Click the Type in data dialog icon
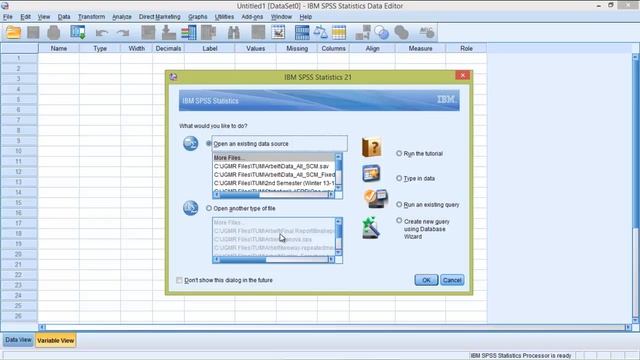Screen dimensions: 640x360 pyautogui.click(x=371, y=173)
